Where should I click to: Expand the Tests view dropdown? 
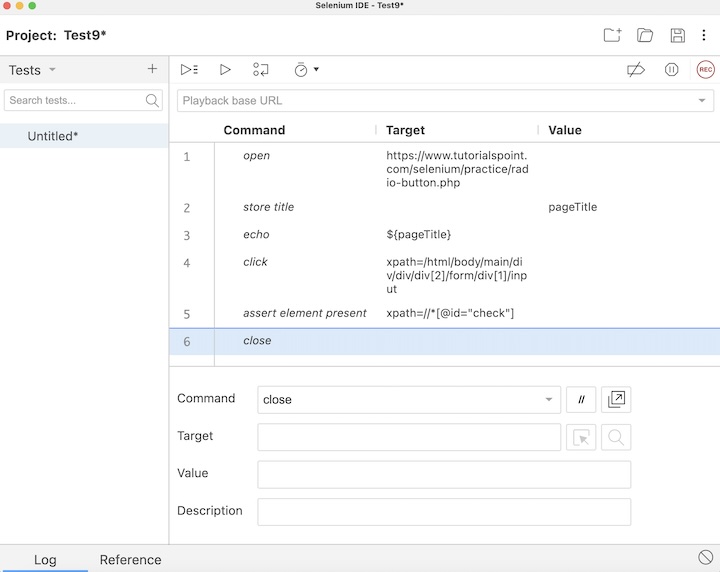pyautogui.click(x=52, y=70)
